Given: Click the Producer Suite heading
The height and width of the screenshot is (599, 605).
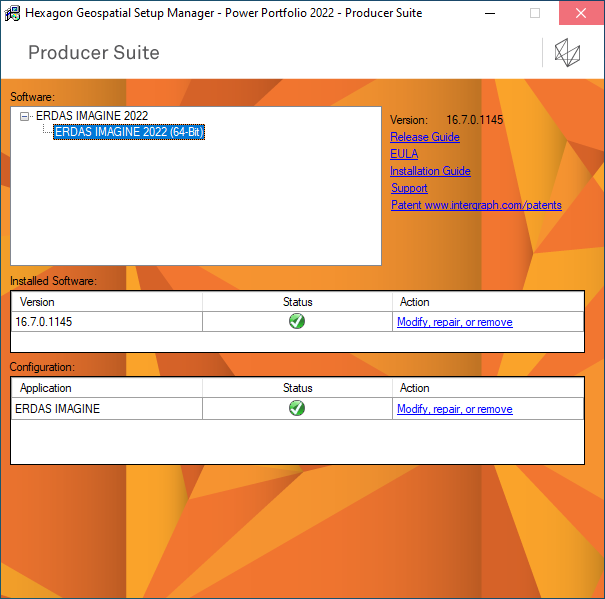Looking at the screenshot, I should [x=94, y=52].
